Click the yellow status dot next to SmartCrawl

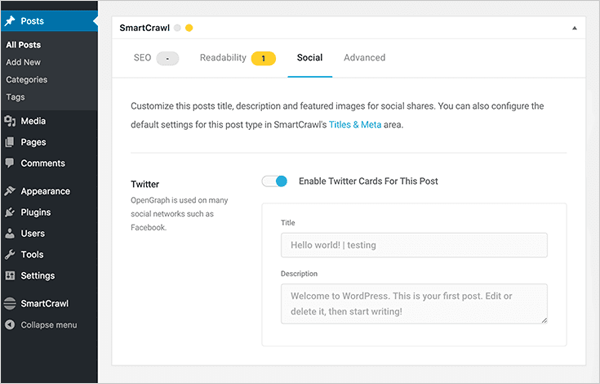[189, 28]
